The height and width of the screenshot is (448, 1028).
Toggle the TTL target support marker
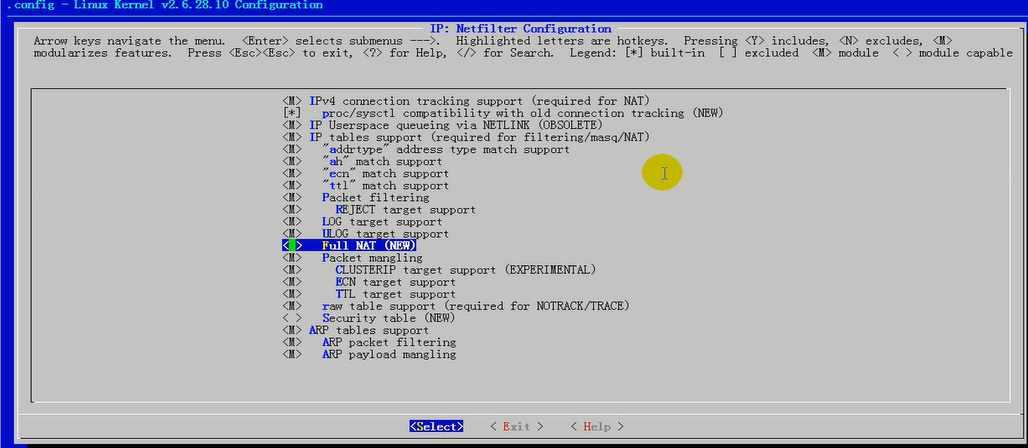click(x=292, y=294)
